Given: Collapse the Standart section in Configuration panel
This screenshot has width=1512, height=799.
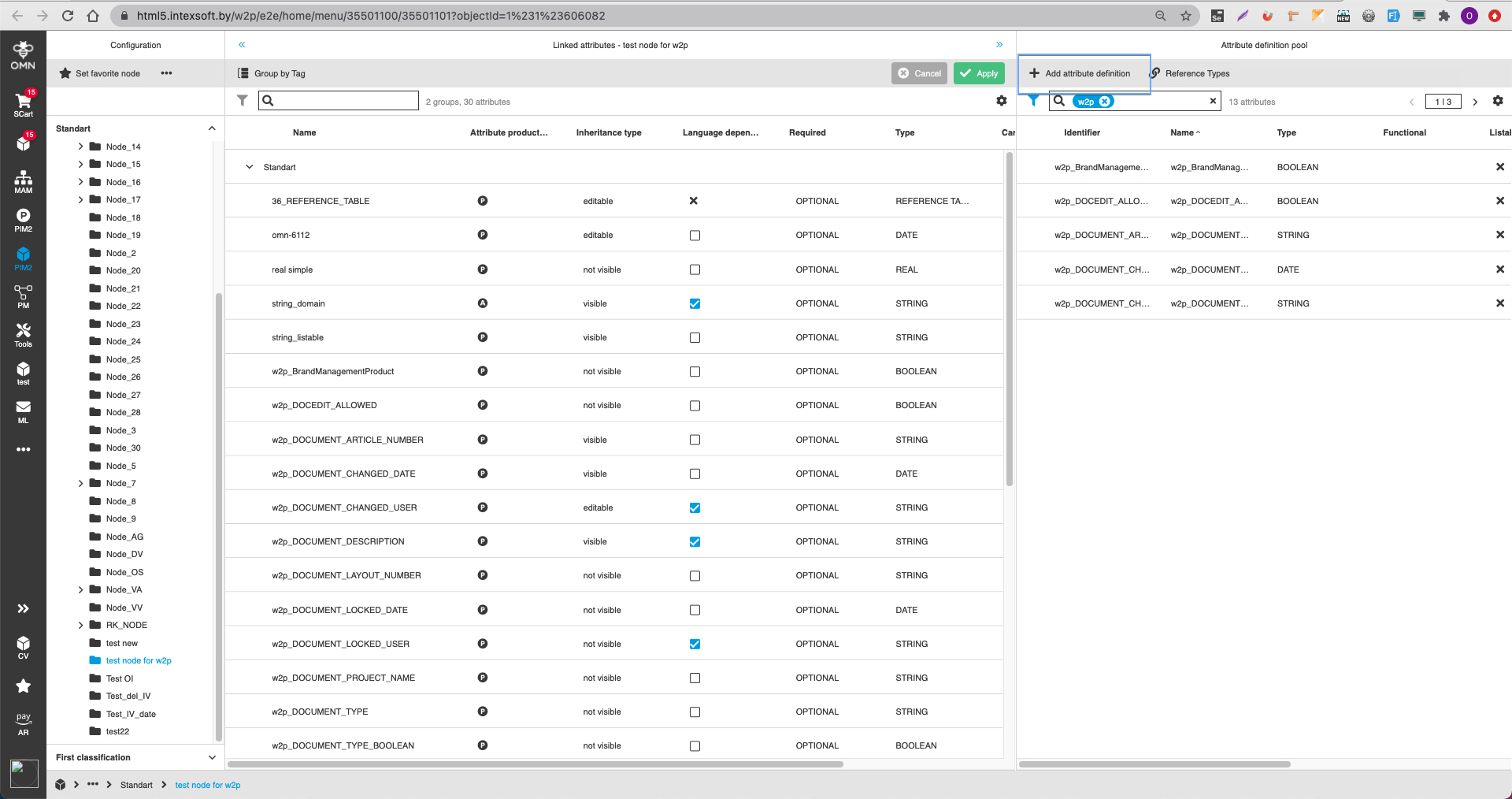Looking at the screenshot, I should (211, 128).
